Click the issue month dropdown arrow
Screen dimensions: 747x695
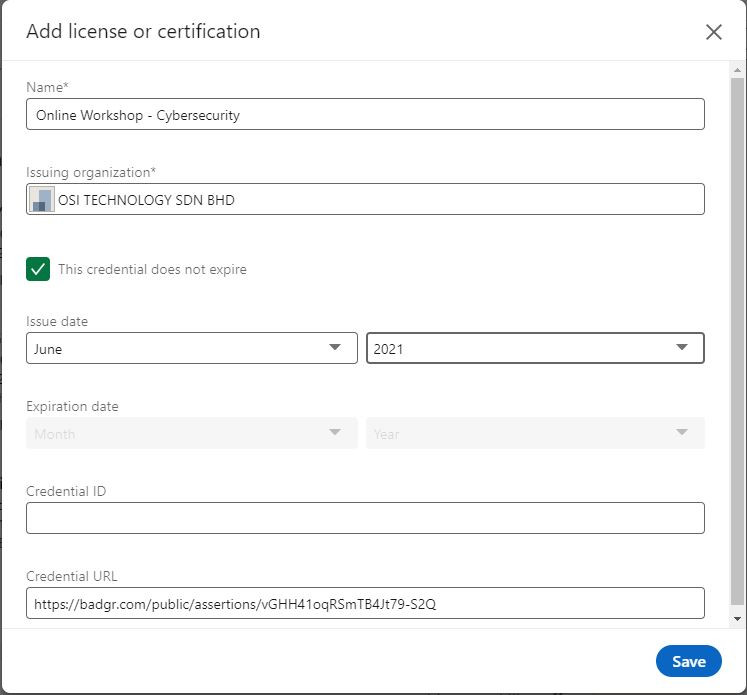click(x=335, y=347)
